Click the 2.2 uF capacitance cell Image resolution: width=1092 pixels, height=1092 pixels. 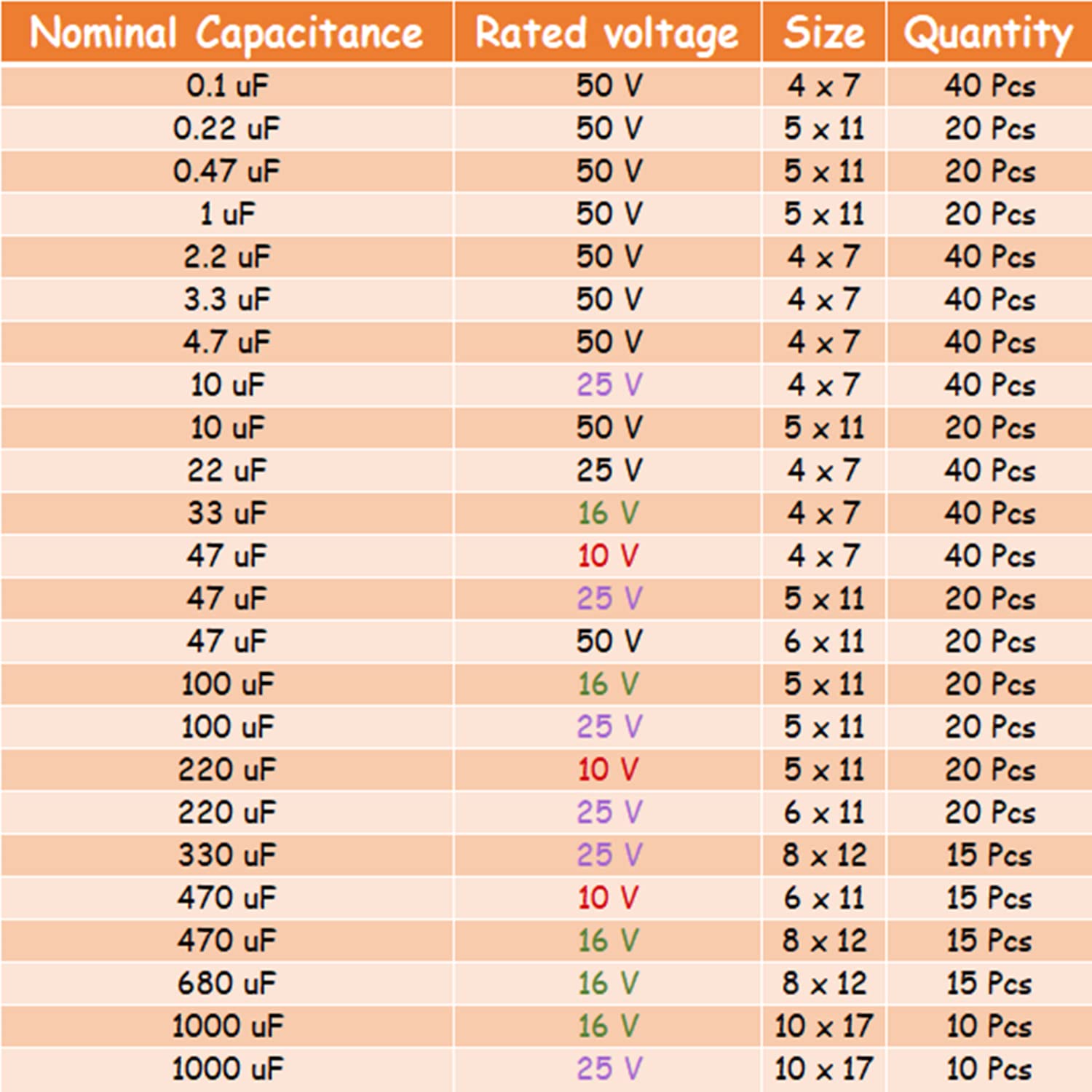coord(227,257)
